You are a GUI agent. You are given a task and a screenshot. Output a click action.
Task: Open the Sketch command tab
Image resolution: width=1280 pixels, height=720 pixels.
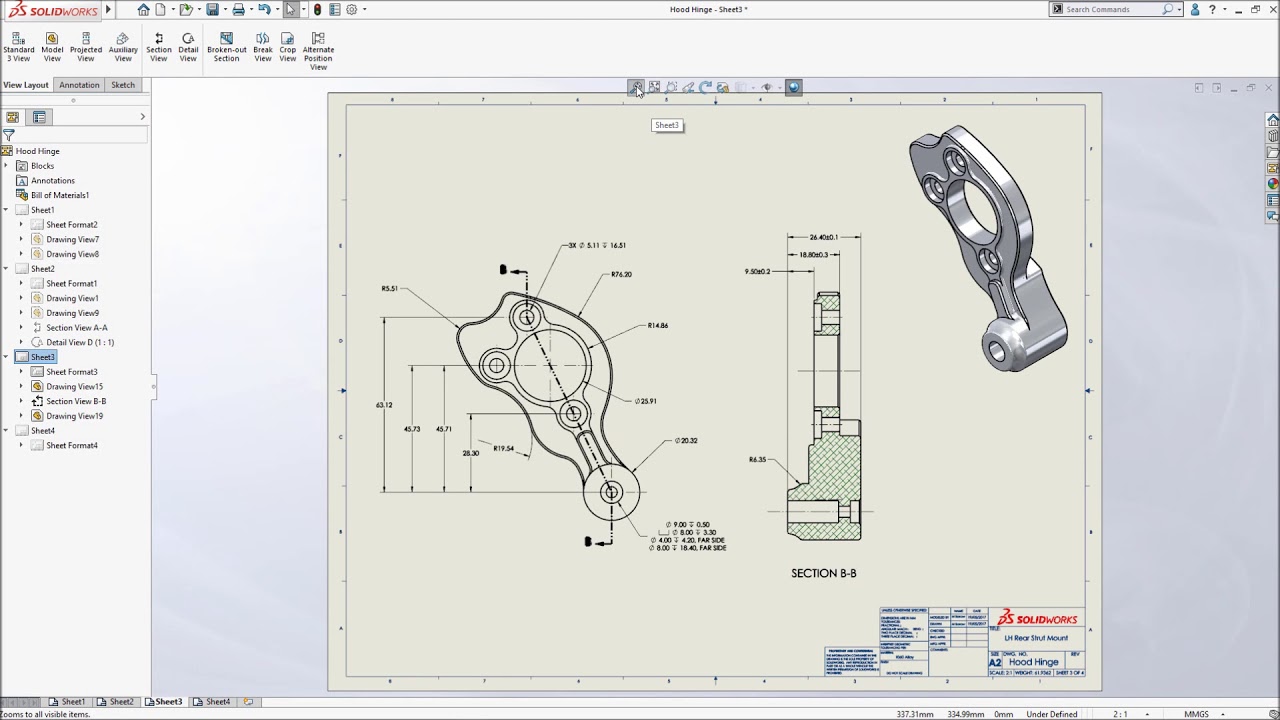click(x=123, y=85)
